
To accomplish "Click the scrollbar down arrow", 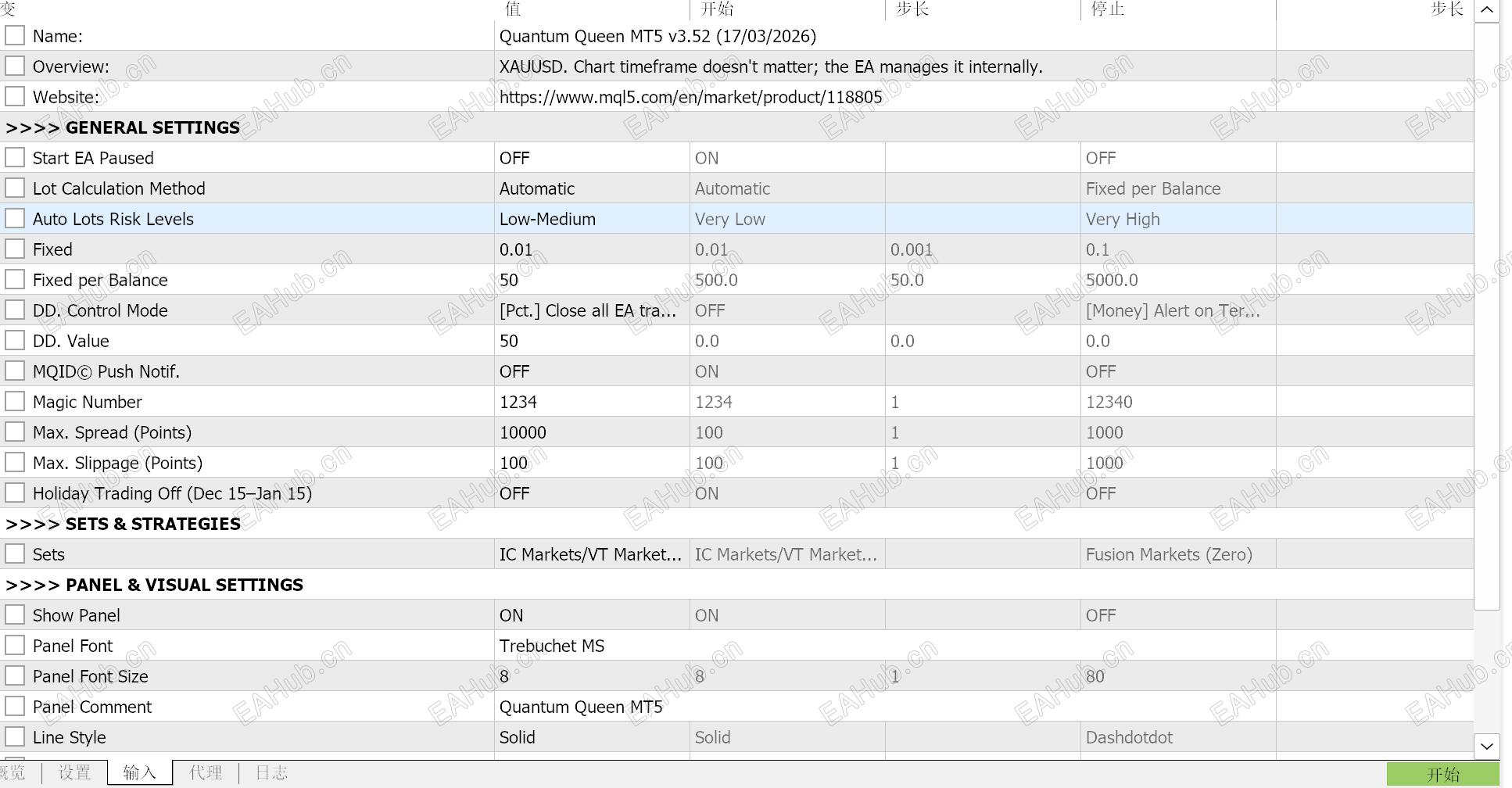I will [1487, 747].
